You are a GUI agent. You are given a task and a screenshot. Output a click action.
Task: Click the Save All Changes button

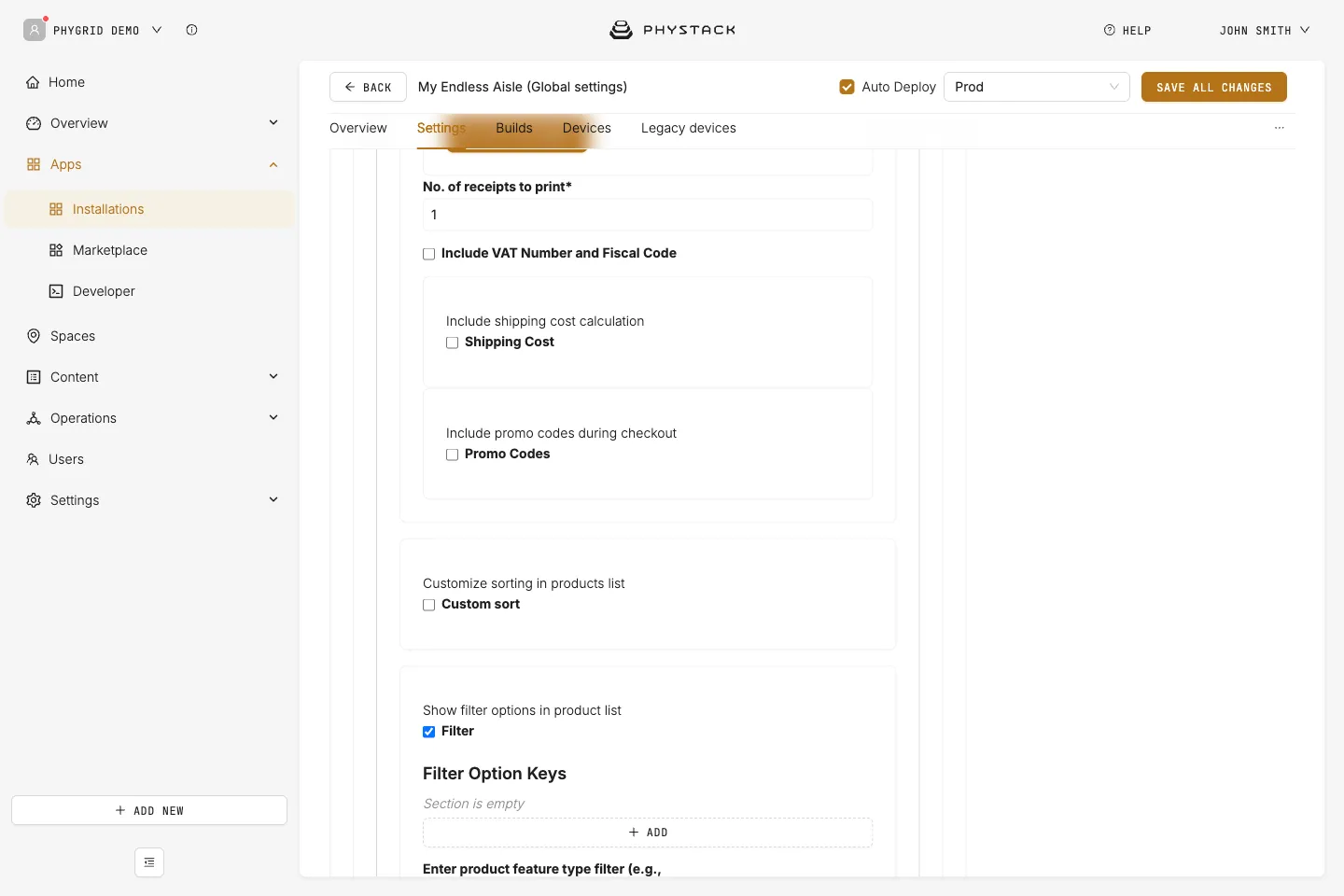(1213, 87)
